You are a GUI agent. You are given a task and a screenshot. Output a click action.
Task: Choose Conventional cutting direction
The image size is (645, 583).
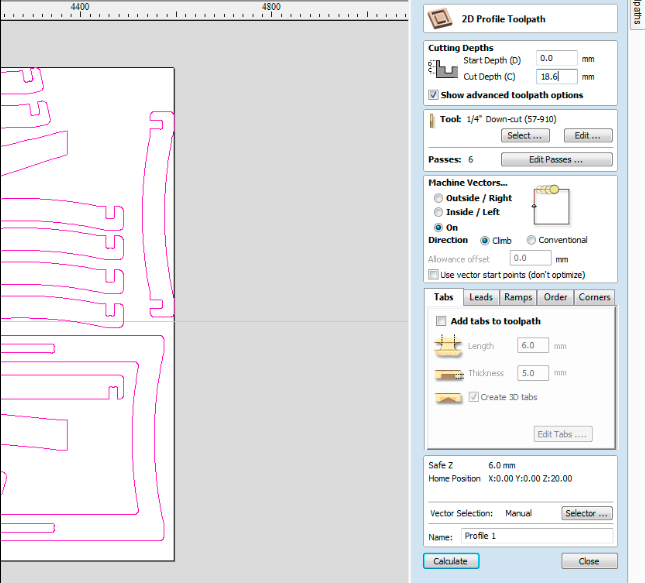pyautogui.click(x=531, y=240)
